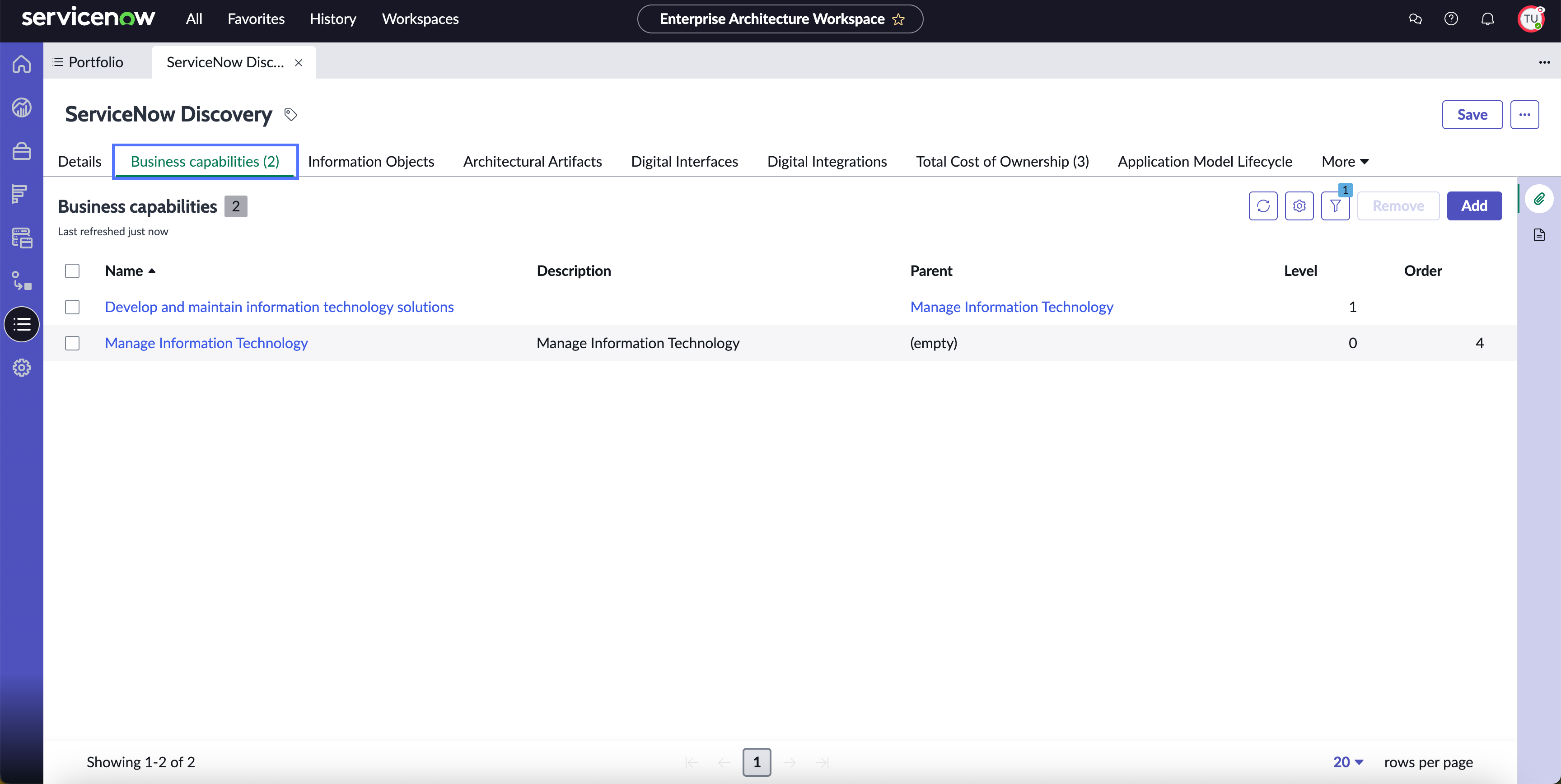Open the document template icon in right panel
Image resolution: width=1561 pixels, height=784 pixels.
tap(1539, 235)
